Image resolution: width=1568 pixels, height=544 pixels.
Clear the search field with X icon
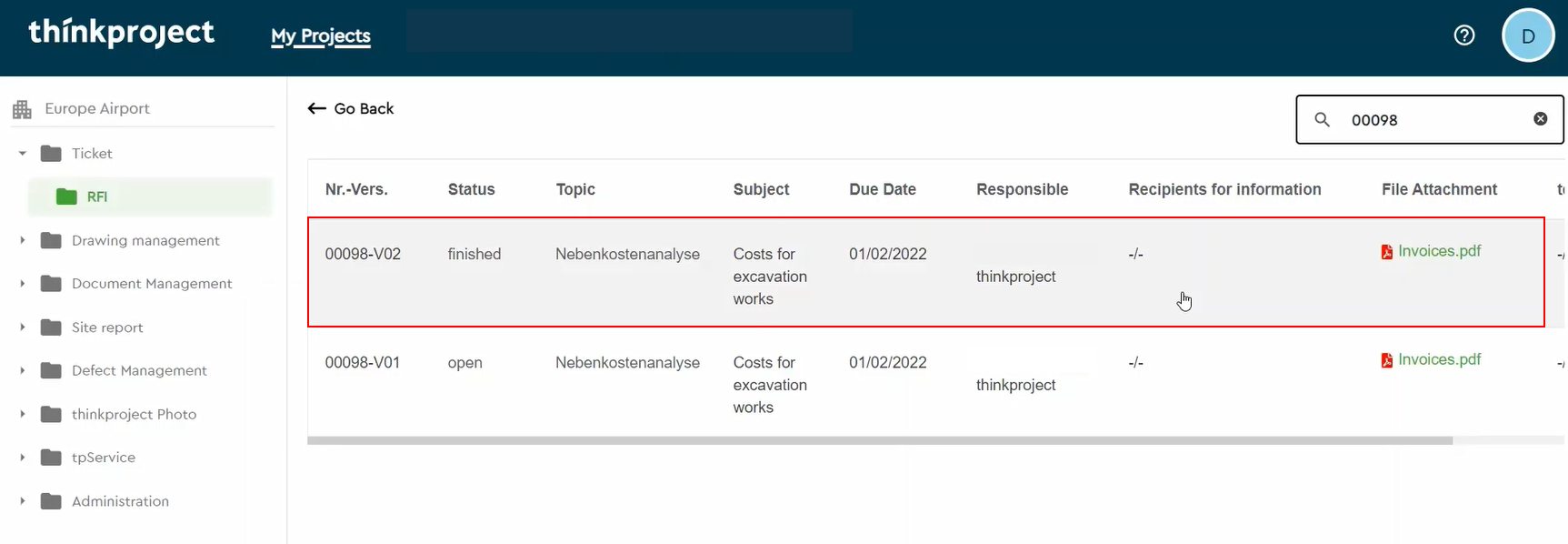point(1540,119)
